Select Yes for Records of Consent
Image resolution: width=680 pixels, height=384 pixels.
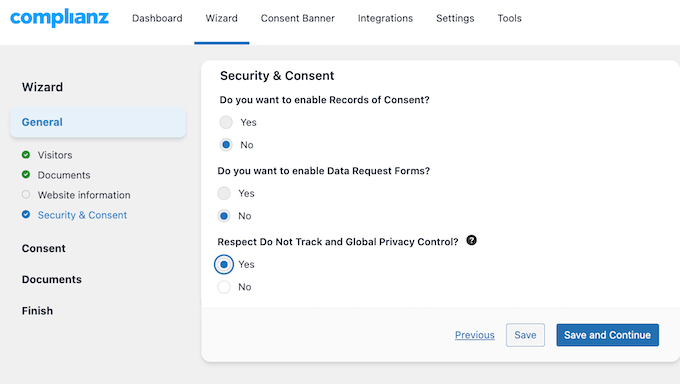[x=226, y=122]
